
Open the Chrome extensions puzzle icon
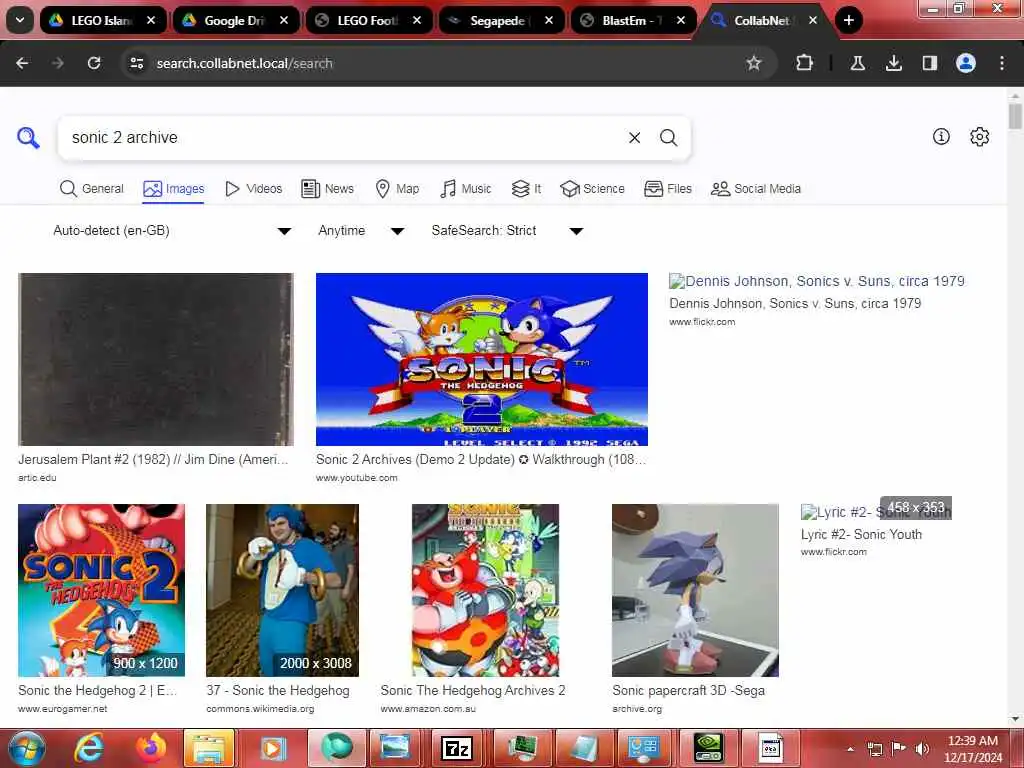pyautogui.click(x=805, y=63)
